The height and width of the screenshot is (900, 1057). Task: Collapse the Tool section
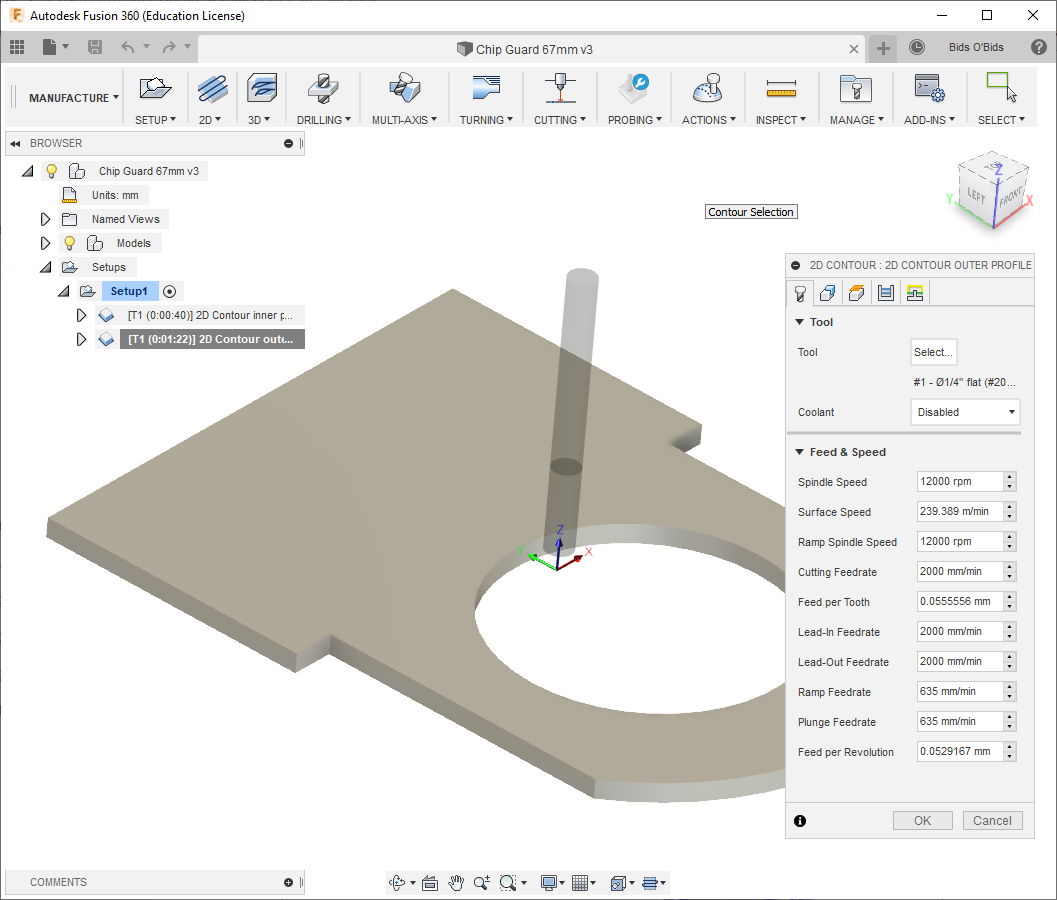point(799,322)
